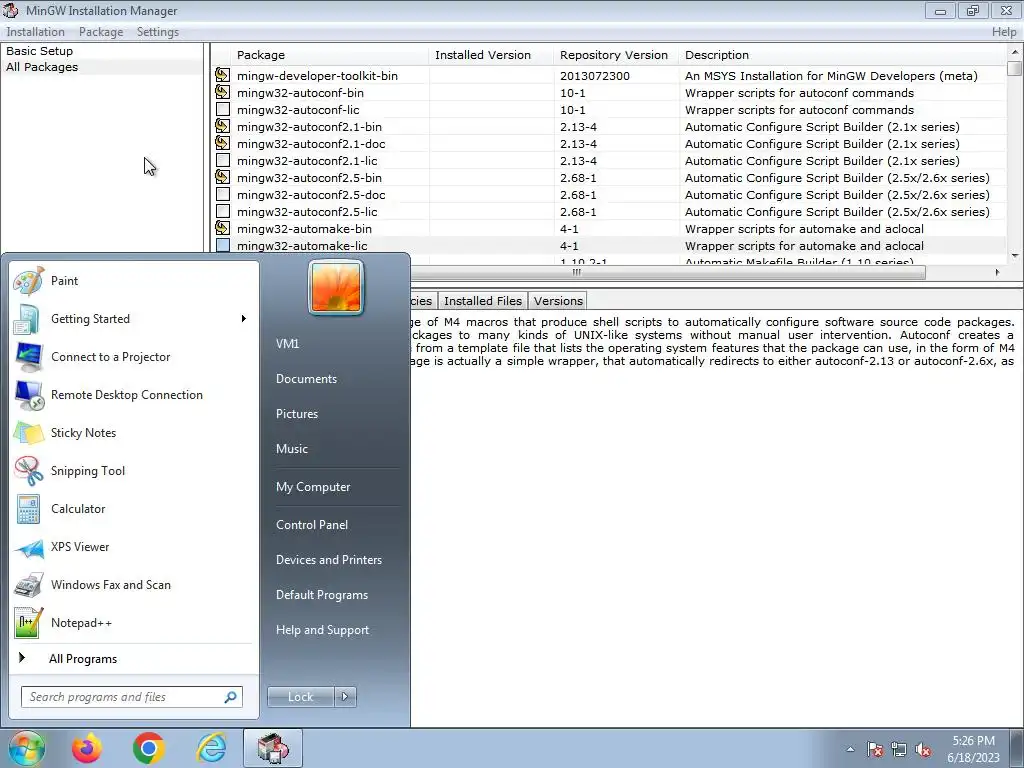
Task: Click the mingw-developer-toolkit-bin marked status icon
Action: pos(223,75)
